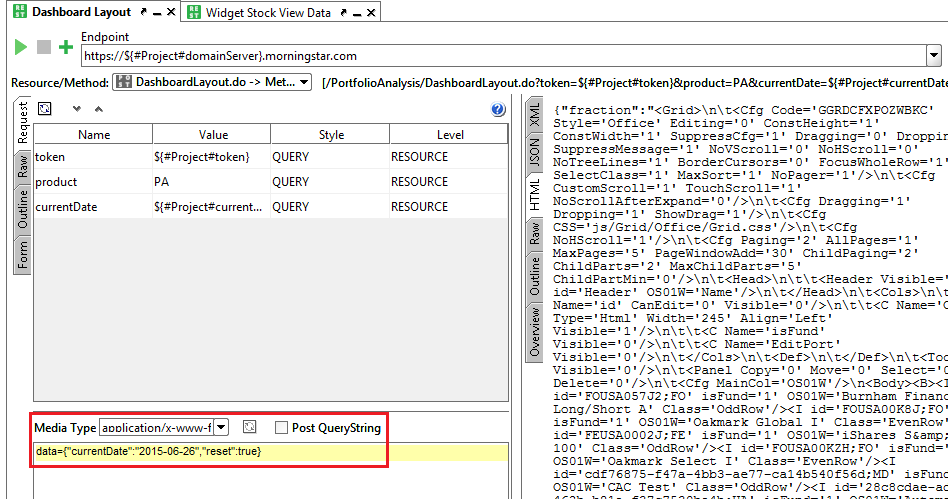Screen dimensions: 948x499
Task: Open the response JSON vertical tab
Action: [x=534, y=152]
